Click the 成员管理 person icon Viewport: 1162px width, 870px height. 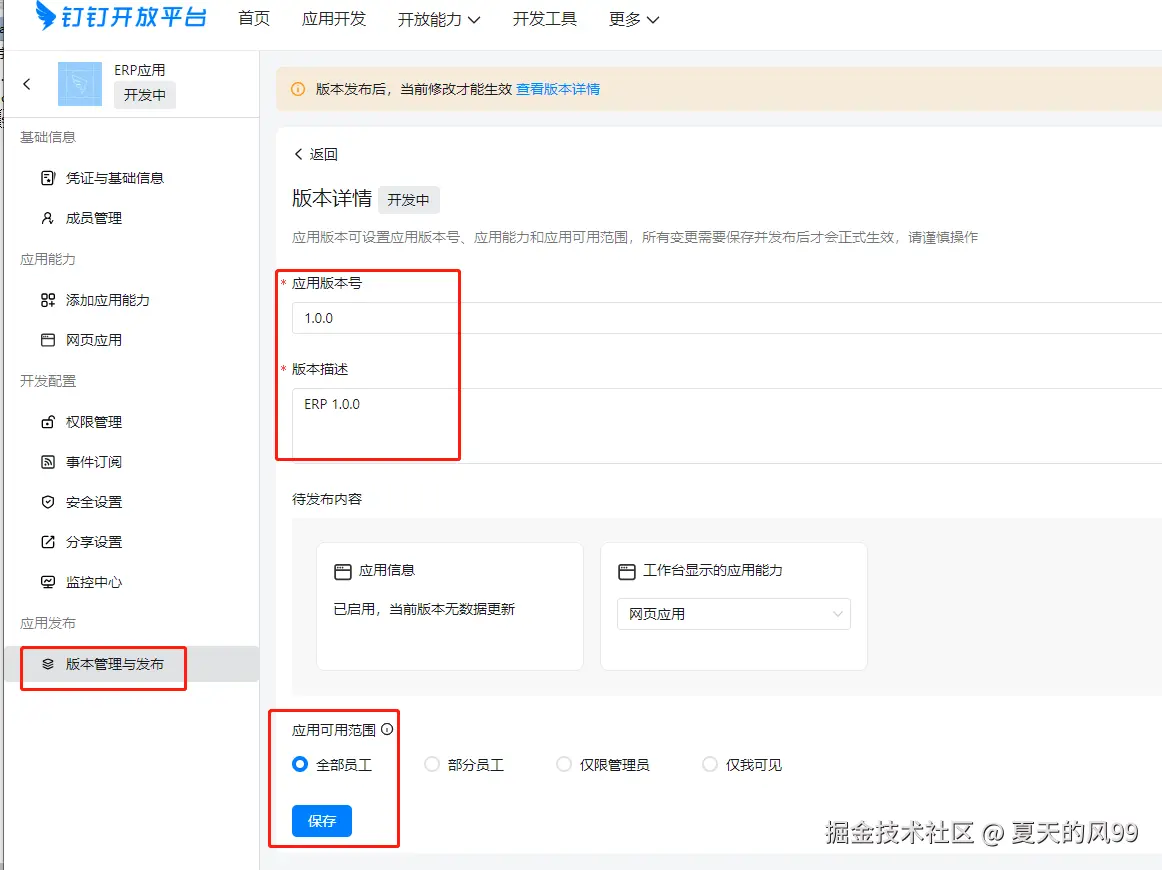[x=48, y=218]
